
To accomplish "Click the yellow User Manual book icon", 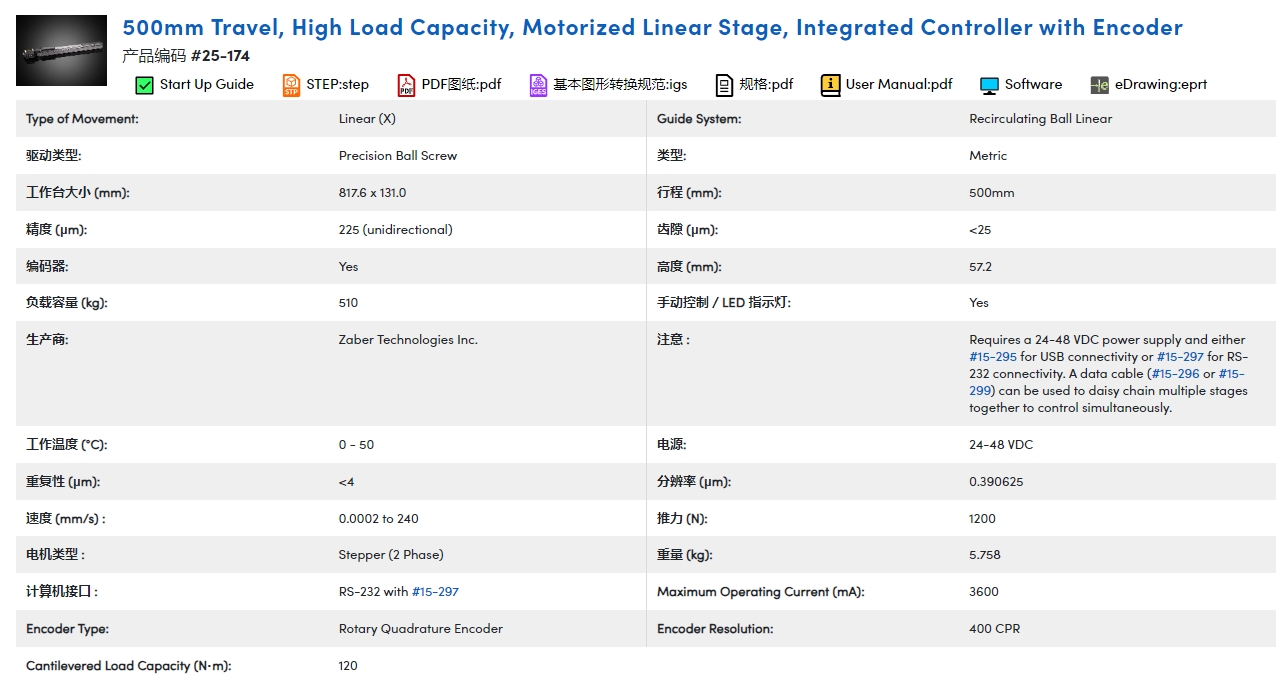I will point(831,85).
